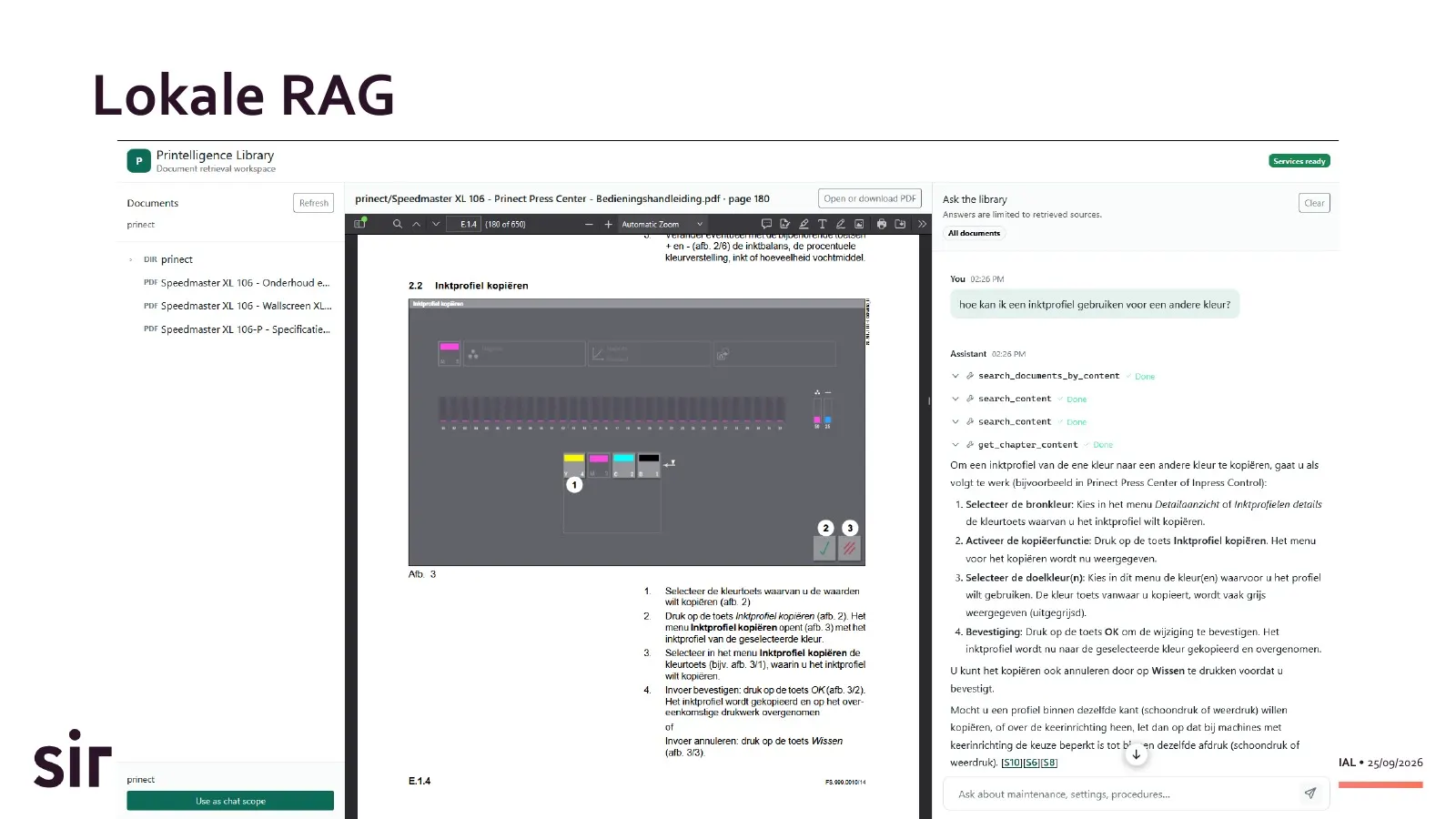This screenshot has width=1456, height=819.
Task: Select the text annotation tool
Action: coord(822,224)
